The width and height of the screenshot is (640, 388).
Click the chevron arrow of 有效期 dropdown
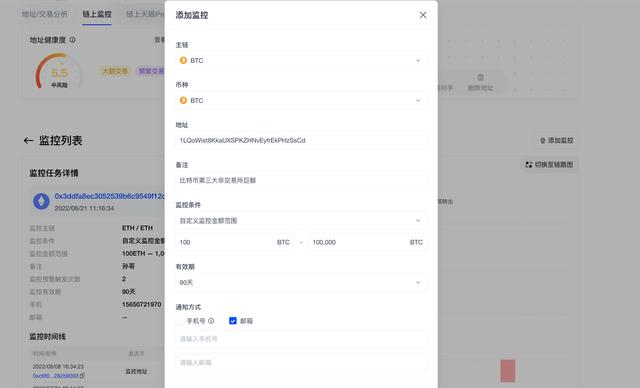coord(418,282)
